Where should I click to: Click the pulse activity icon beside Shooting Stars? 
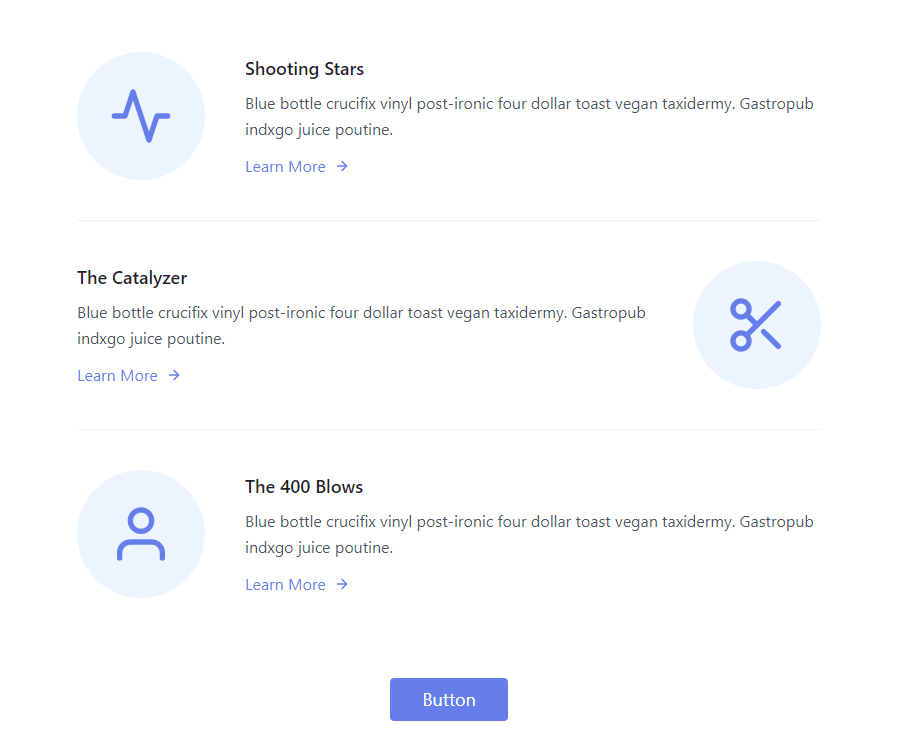click(x=141, y=116)
